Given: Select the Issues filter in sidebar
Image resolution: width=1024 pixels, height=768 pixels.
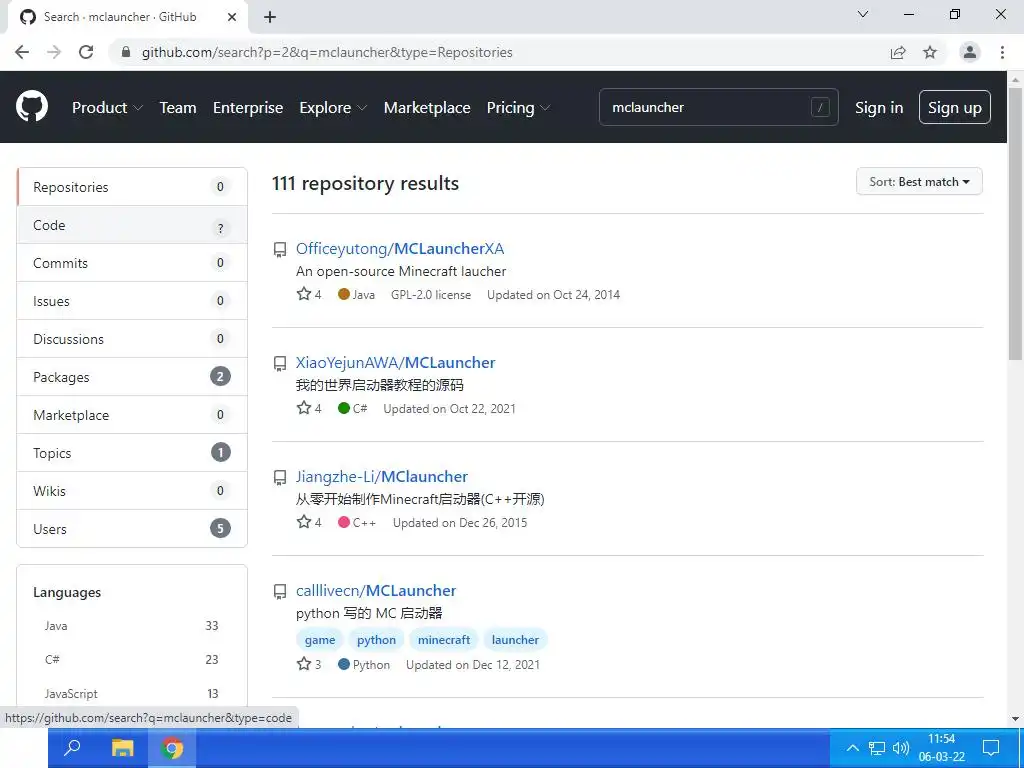Looking at the screenshot, I should point(132,301).
